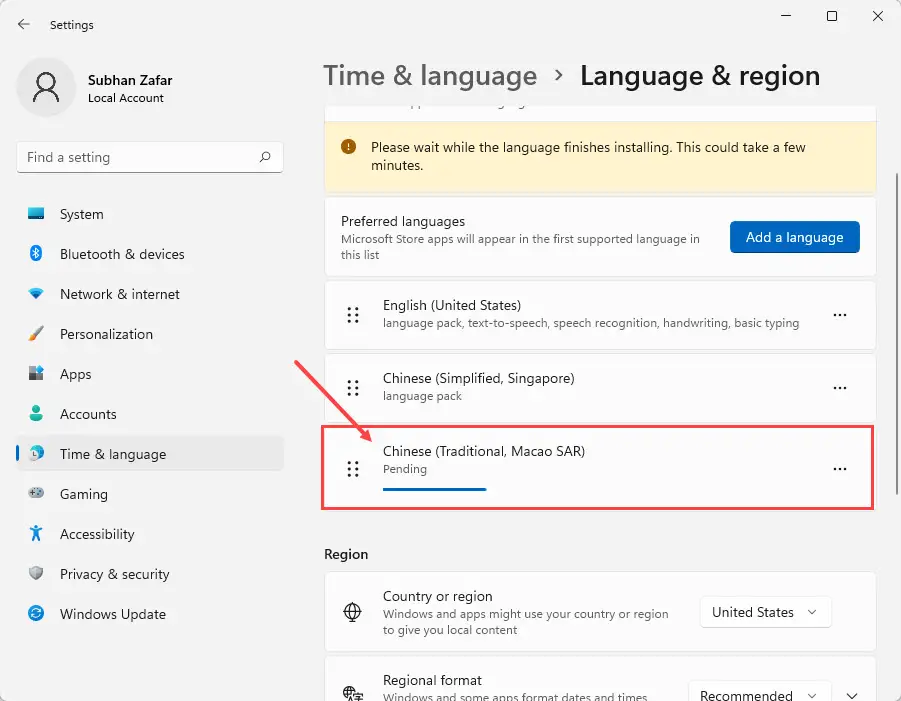The width and height of the screenshot is (901, 701).
Task: Click the back arrow in Settings
Action: 24,24
